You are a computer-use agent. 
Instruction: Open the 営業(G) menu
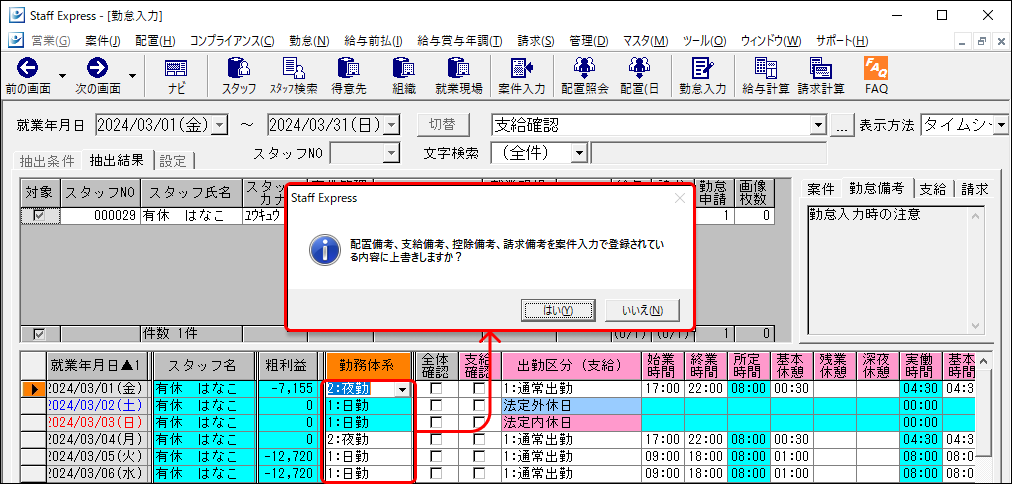[x=51, y=41]
